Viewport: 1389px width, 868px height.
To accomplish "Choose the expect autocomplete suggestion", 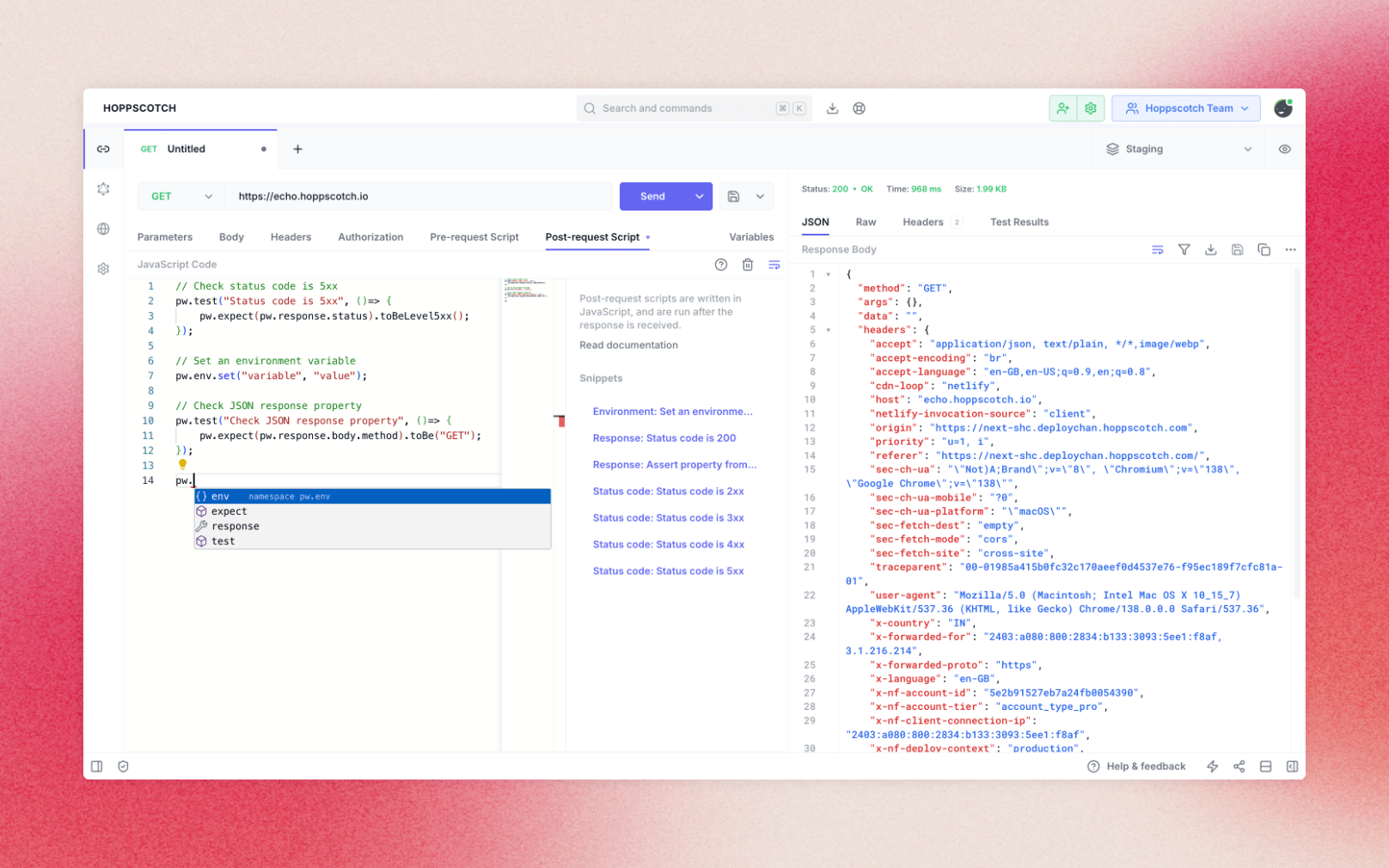I will [x=372, y=511].
